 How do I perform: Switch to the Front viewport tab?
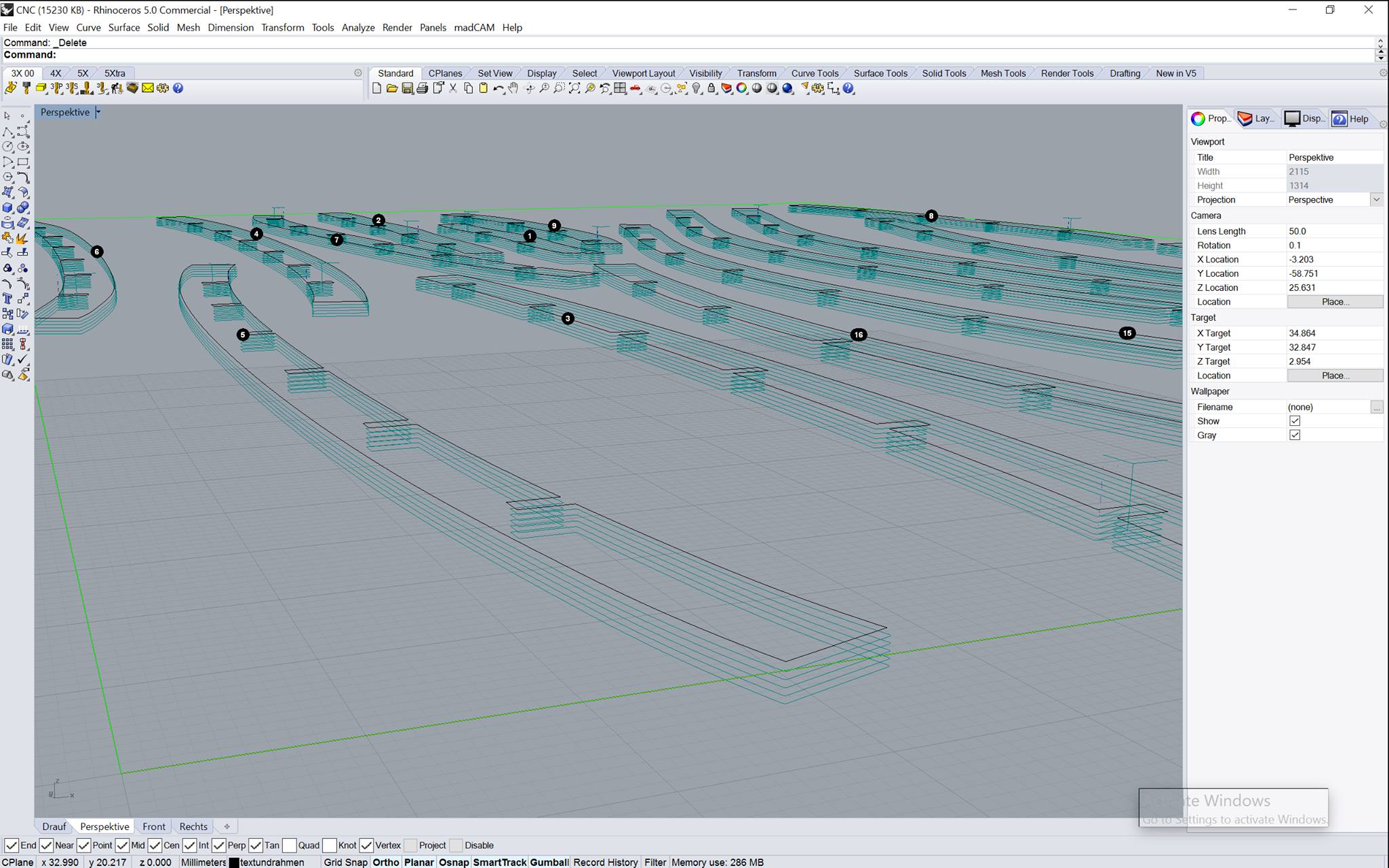coord(154,827)
